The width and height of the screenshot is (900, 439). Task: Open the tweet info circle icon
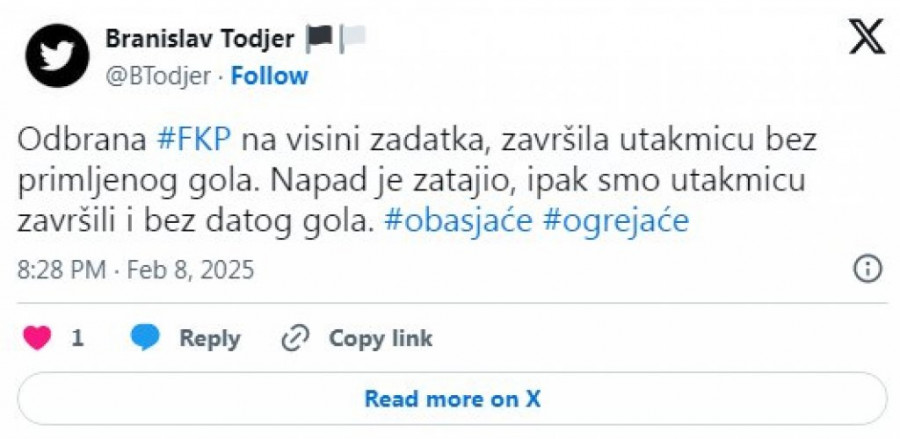tap(866, 268)
